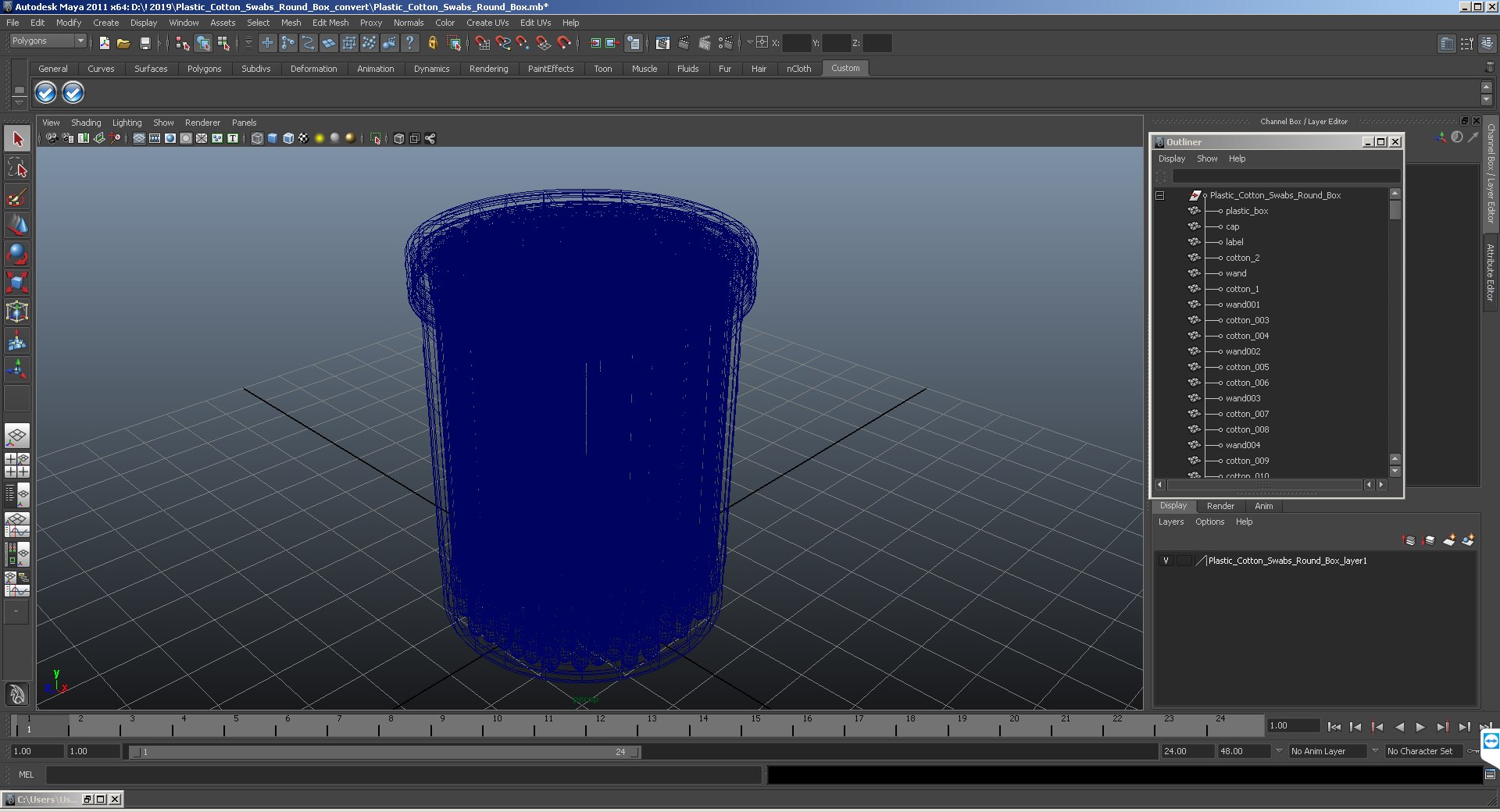Toggle Lock Current Selection padlock
The height and width of the screenshot is (812, 1500).
[432, 43]
